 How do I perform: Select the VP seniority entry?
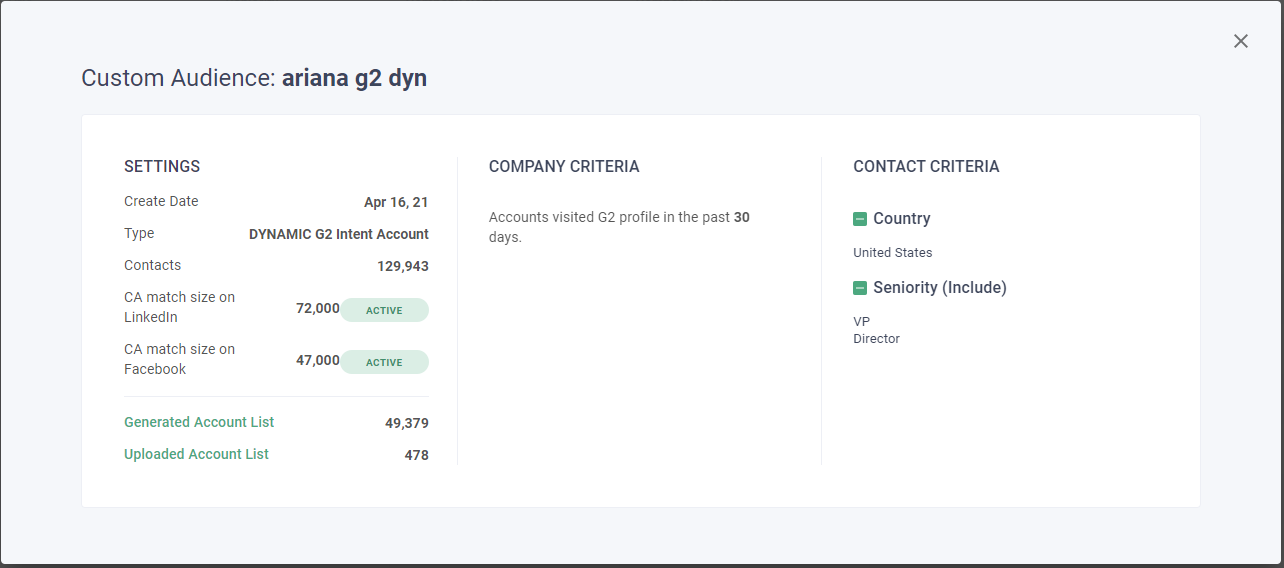point(861,322)
